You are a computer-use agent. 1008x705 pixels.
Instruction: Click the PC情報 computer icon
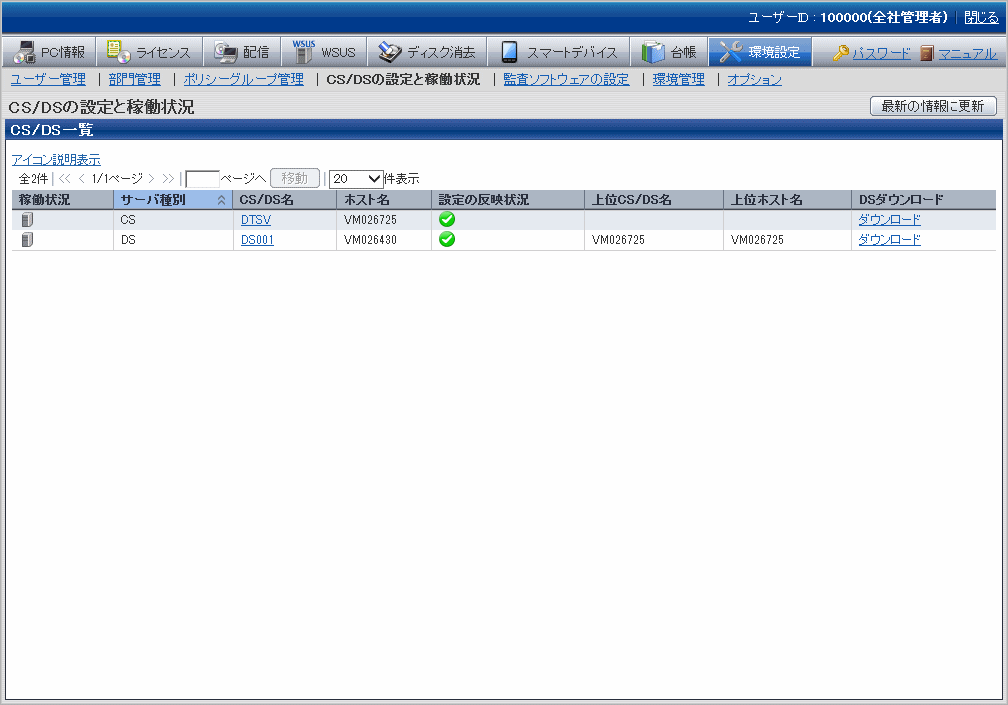tap(25, 53)
